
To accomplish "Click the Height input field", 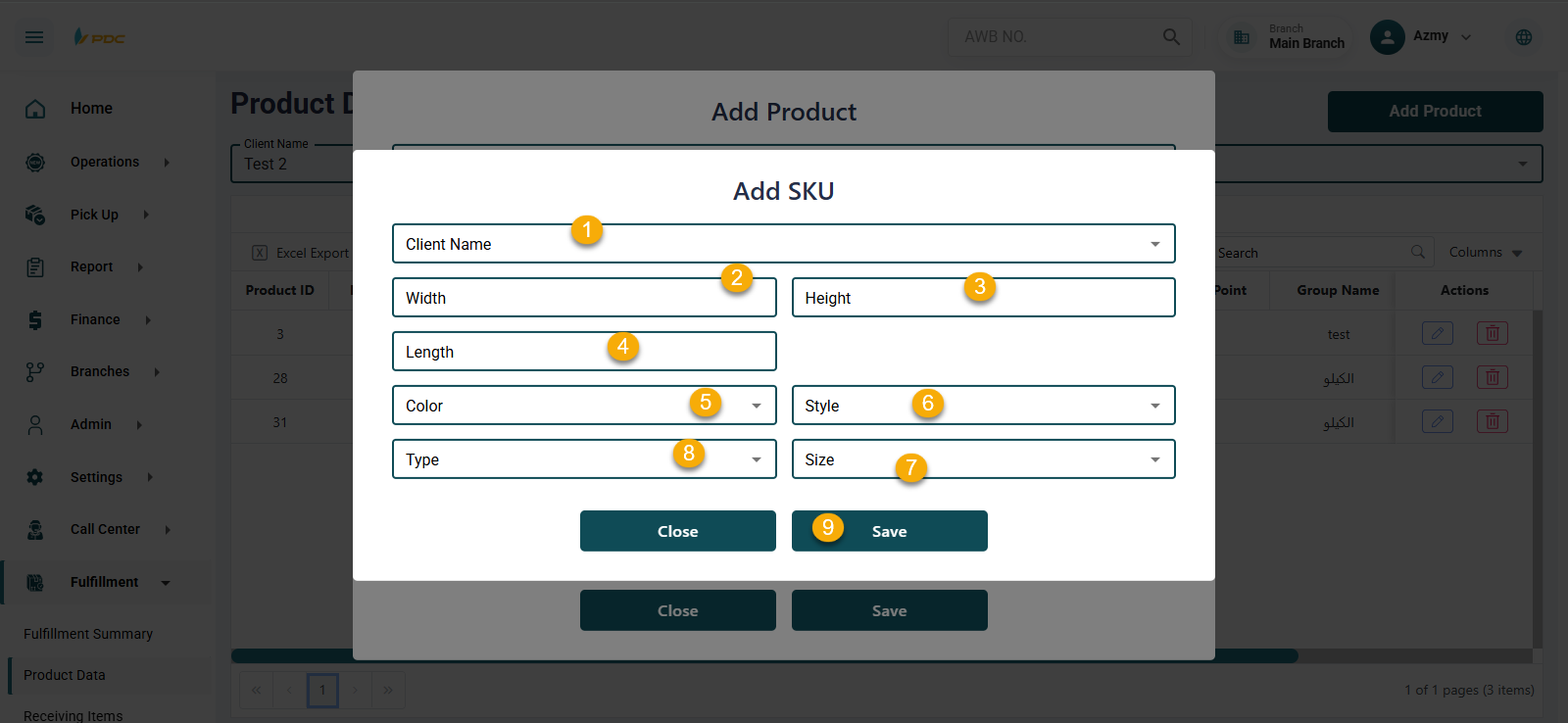I will point(984,298).
